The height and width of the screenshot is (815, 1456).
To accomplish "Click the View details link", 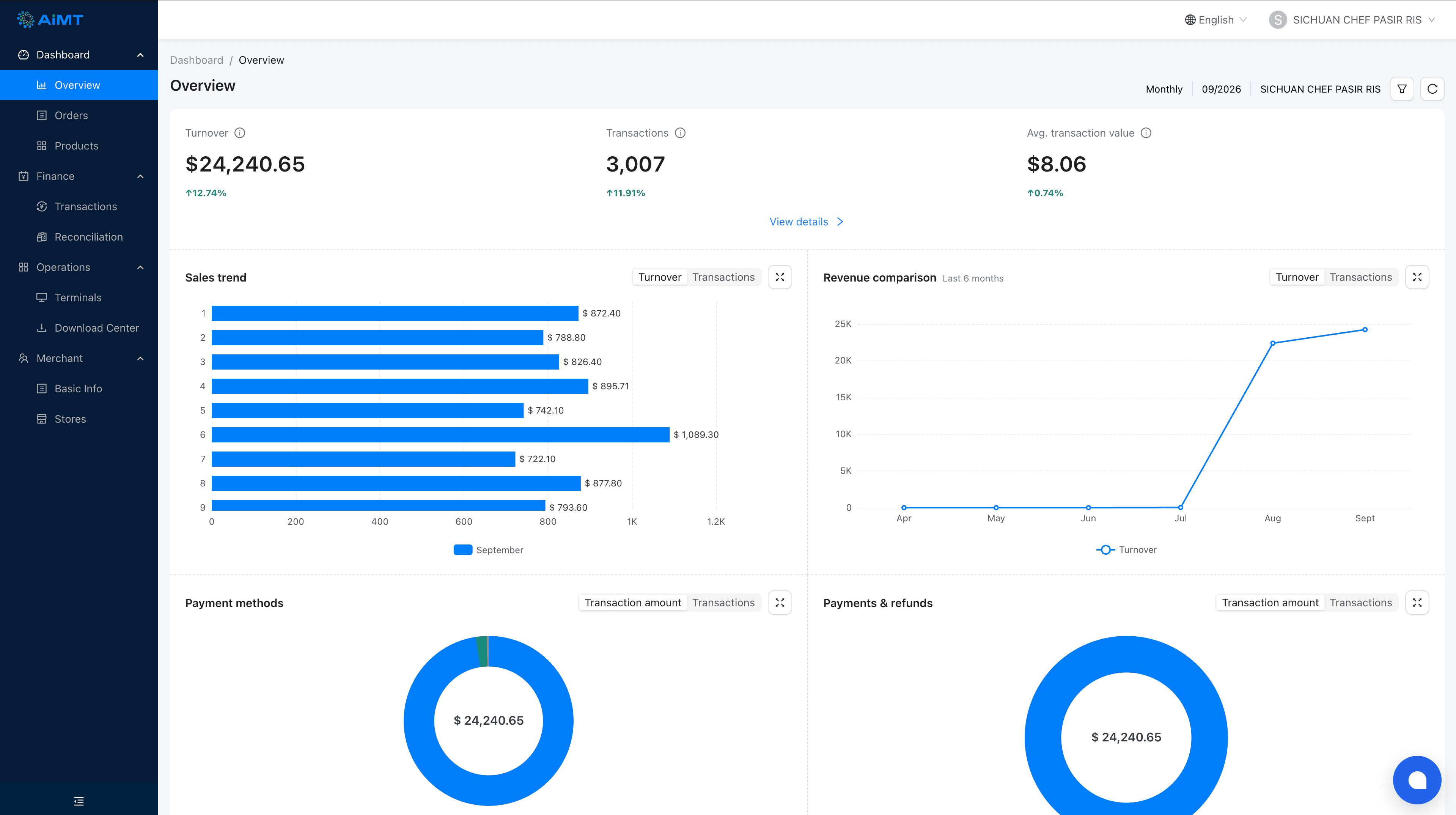I will click(x=807, y=222).
